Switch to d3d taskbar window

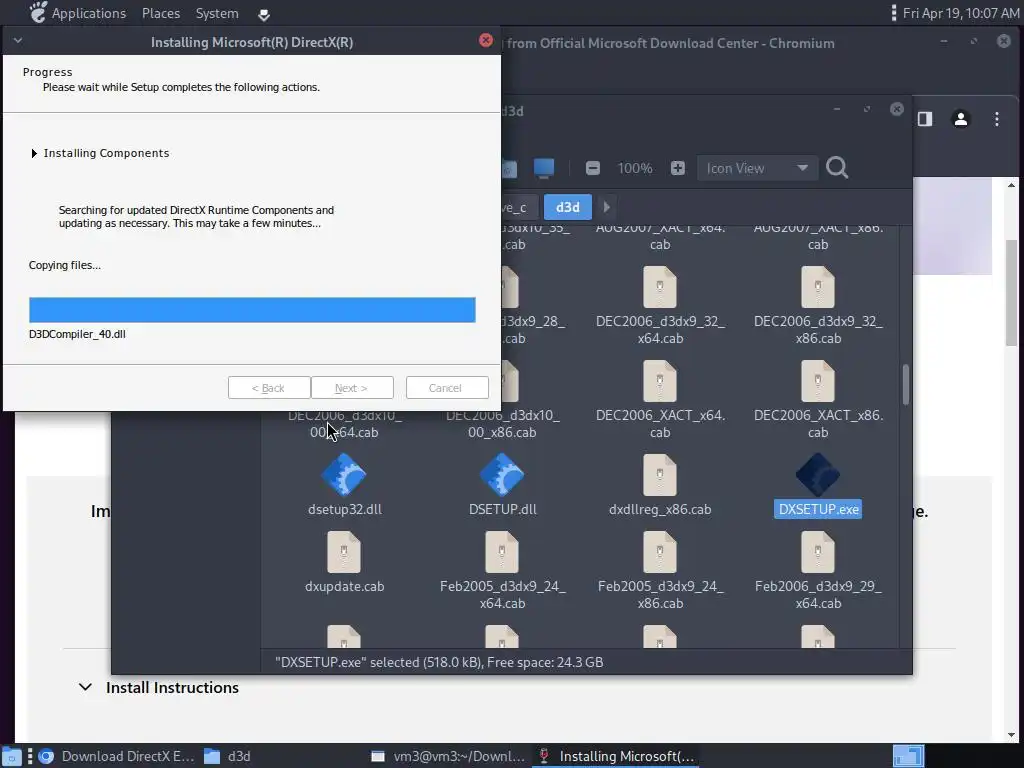click(x=228, y=756)
